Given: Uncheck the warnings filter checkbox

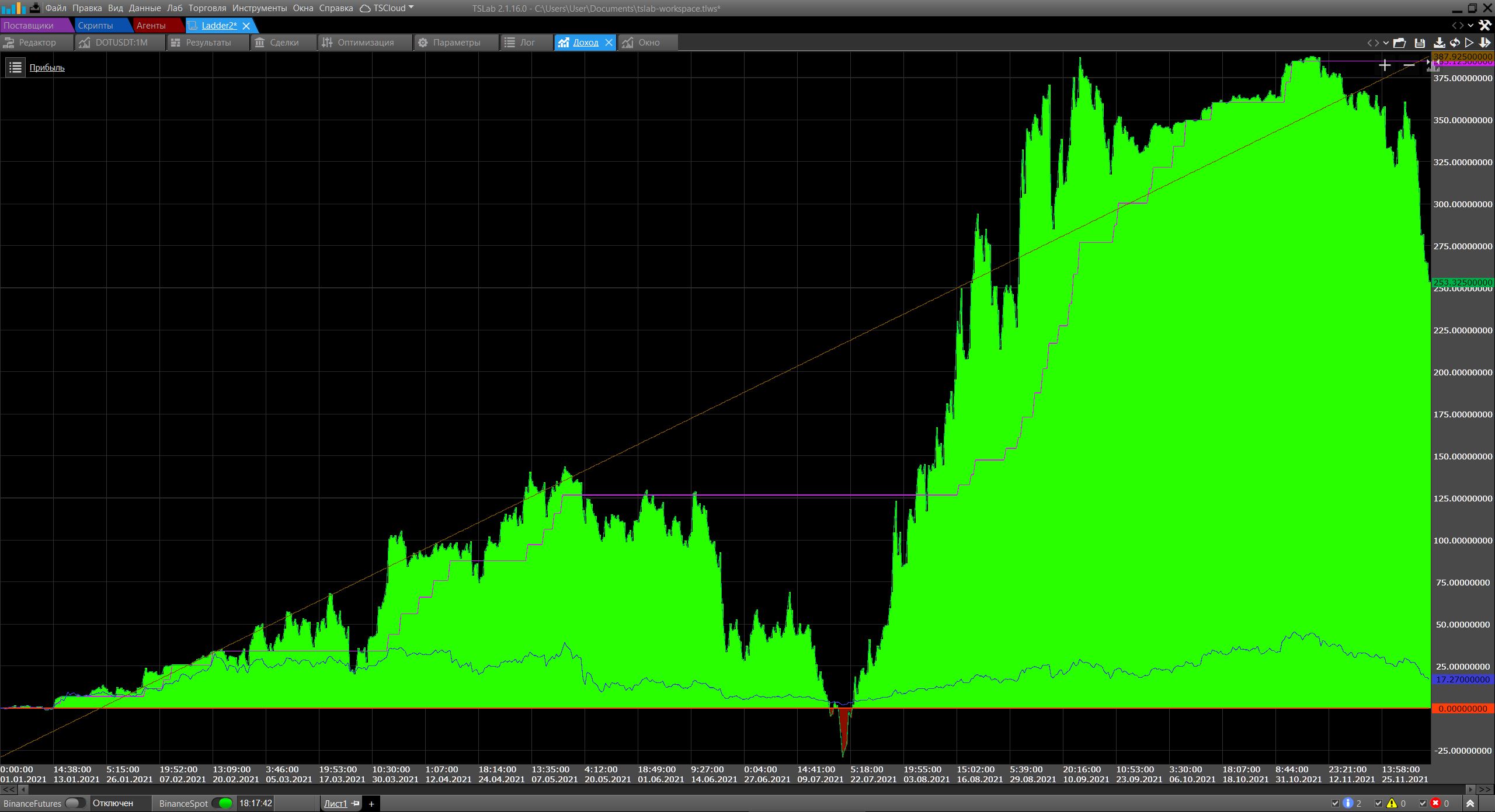Looking at the screenshot, I should pos(1379,804).
